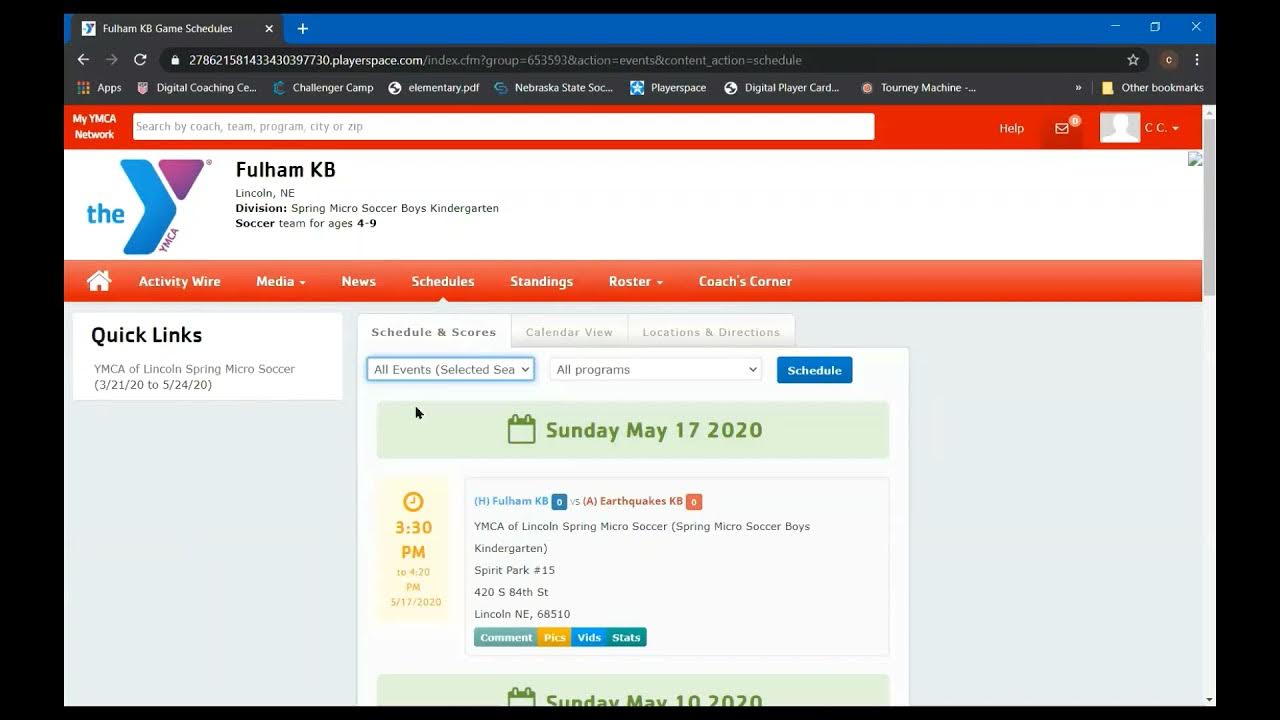Open the All programs dropdown
The image size is (1280, 720).
point(656,369)
